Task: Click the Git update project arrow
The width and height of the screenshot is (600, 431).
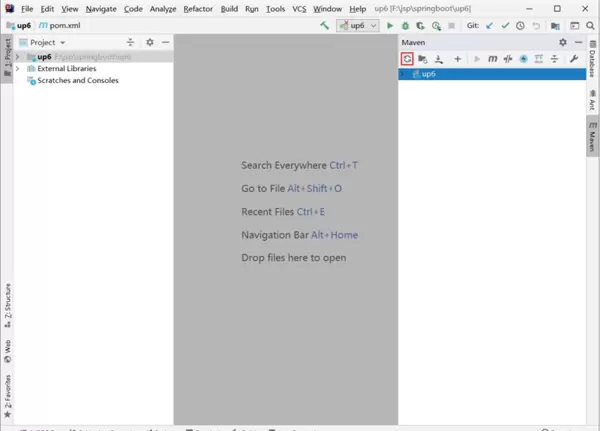Action: click(x=490, y=25)
